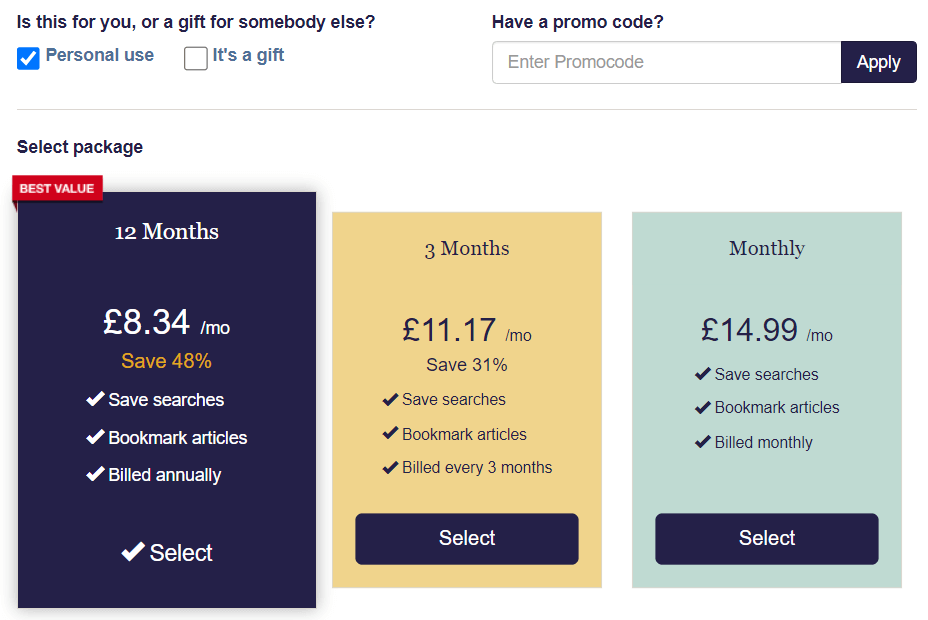
Task: Click the BEST VALUE ribbon badge
Action: tap(56, 188)
